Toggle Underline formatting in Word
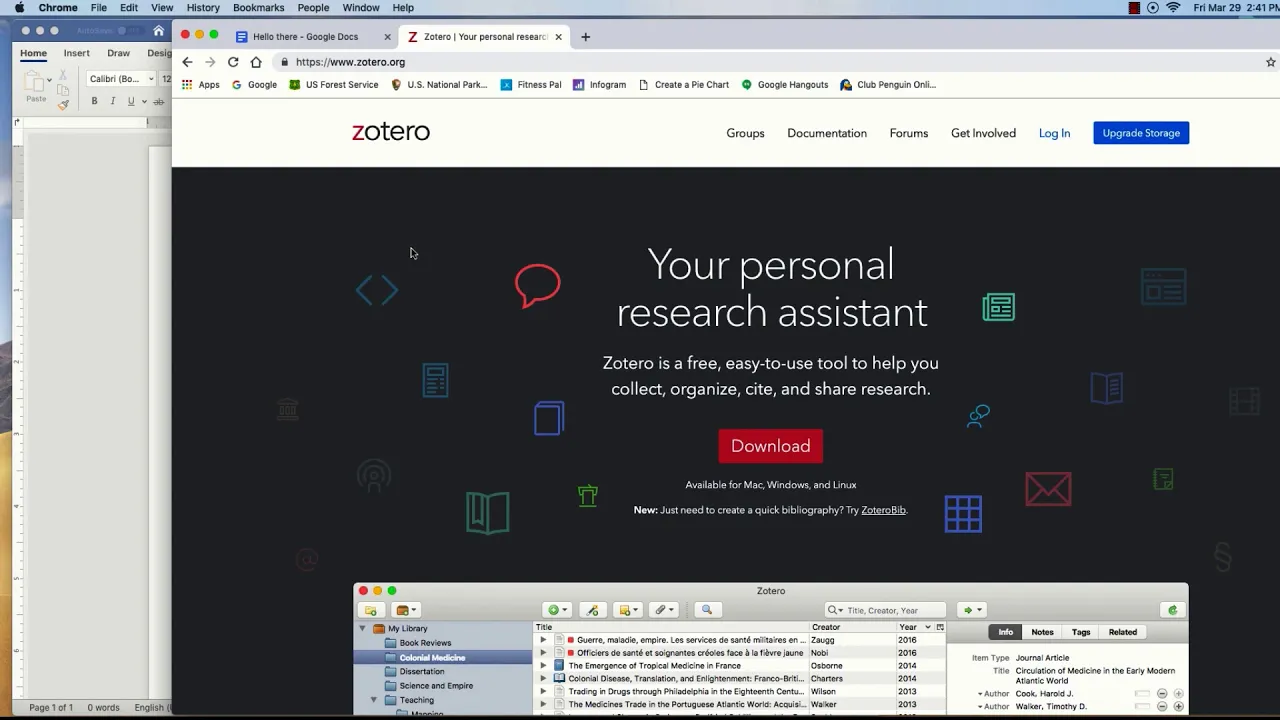Image resolution: width=1280 pixels, height=720 pixels. 130,101
